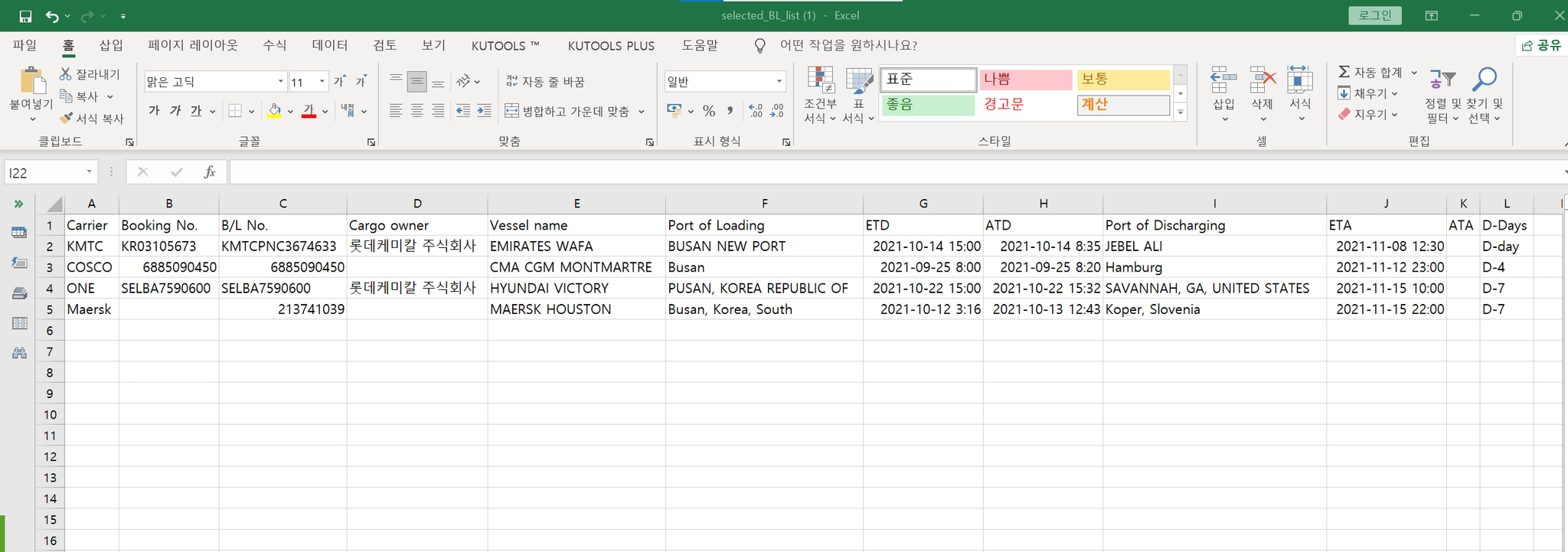Apply the 좋음 (Good) cell style
1568x552 pixels.
click(x=929, y=105)
